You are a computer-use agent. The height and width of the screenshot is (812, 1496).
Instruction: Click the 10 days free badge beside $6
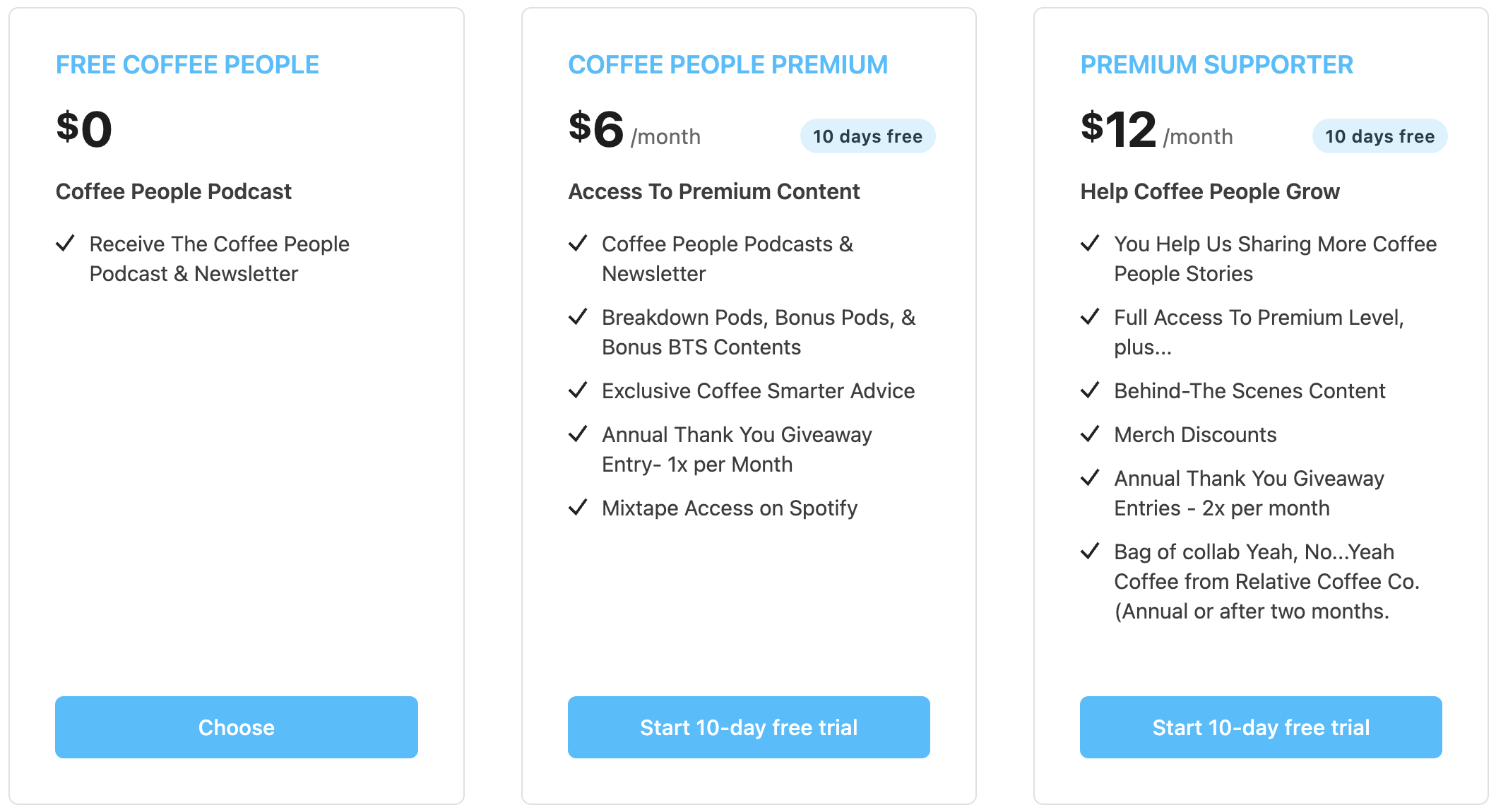coord(867,136)
